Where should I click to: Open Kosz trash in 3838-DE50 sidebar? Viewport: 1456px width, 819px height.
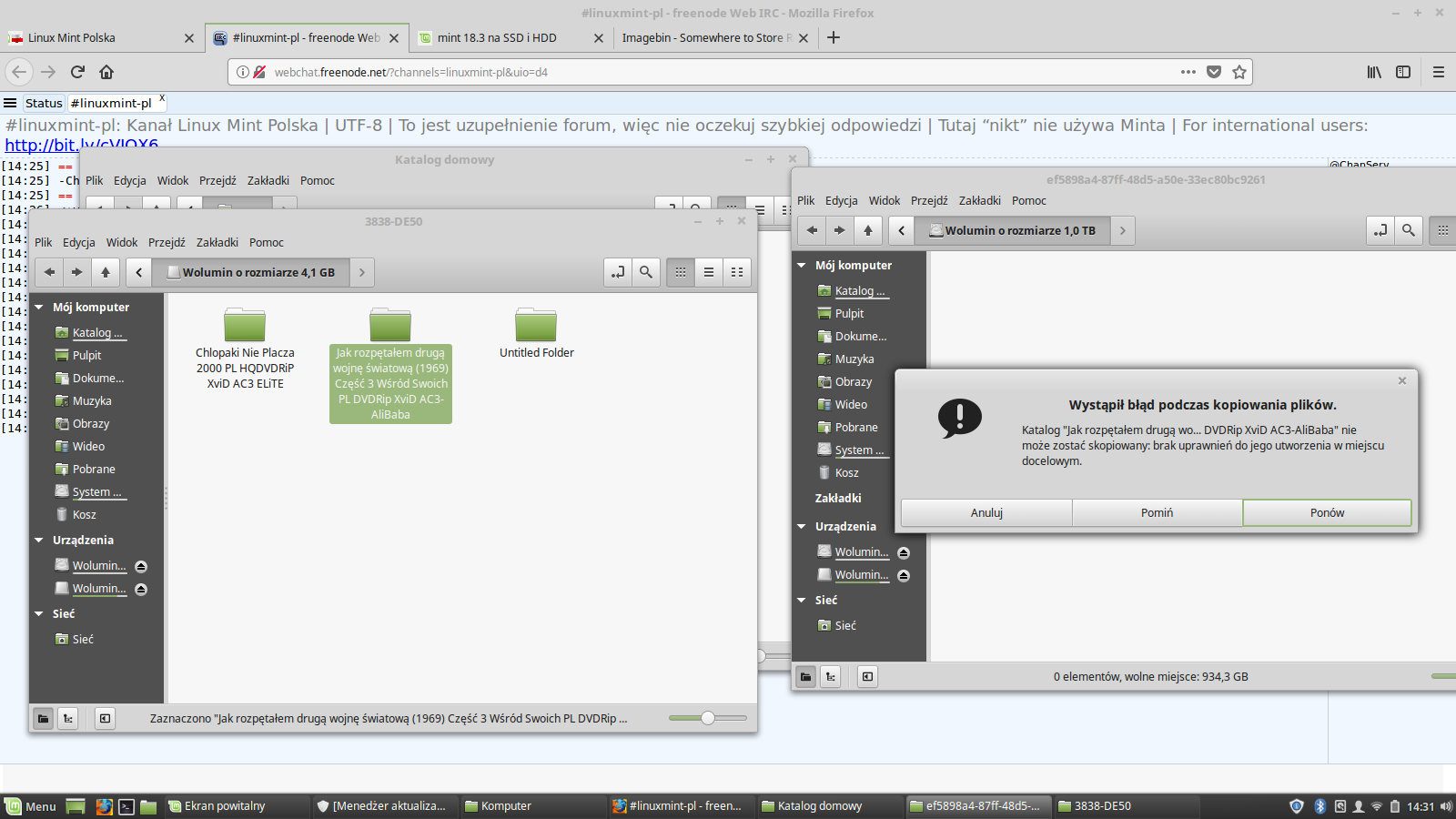pyautogui.click(x=84, y=515)
